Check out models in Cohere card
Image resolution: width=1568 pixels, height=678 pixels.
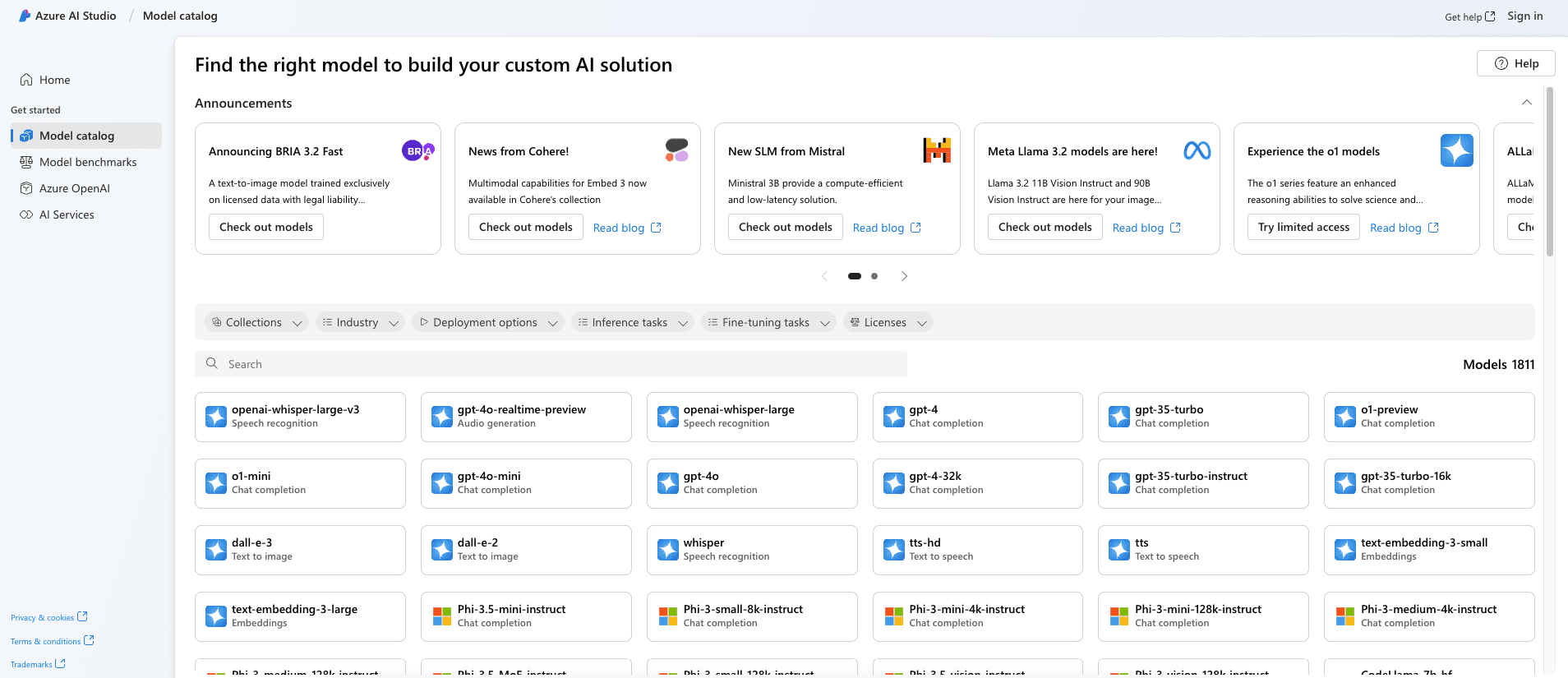click(526, 227)
